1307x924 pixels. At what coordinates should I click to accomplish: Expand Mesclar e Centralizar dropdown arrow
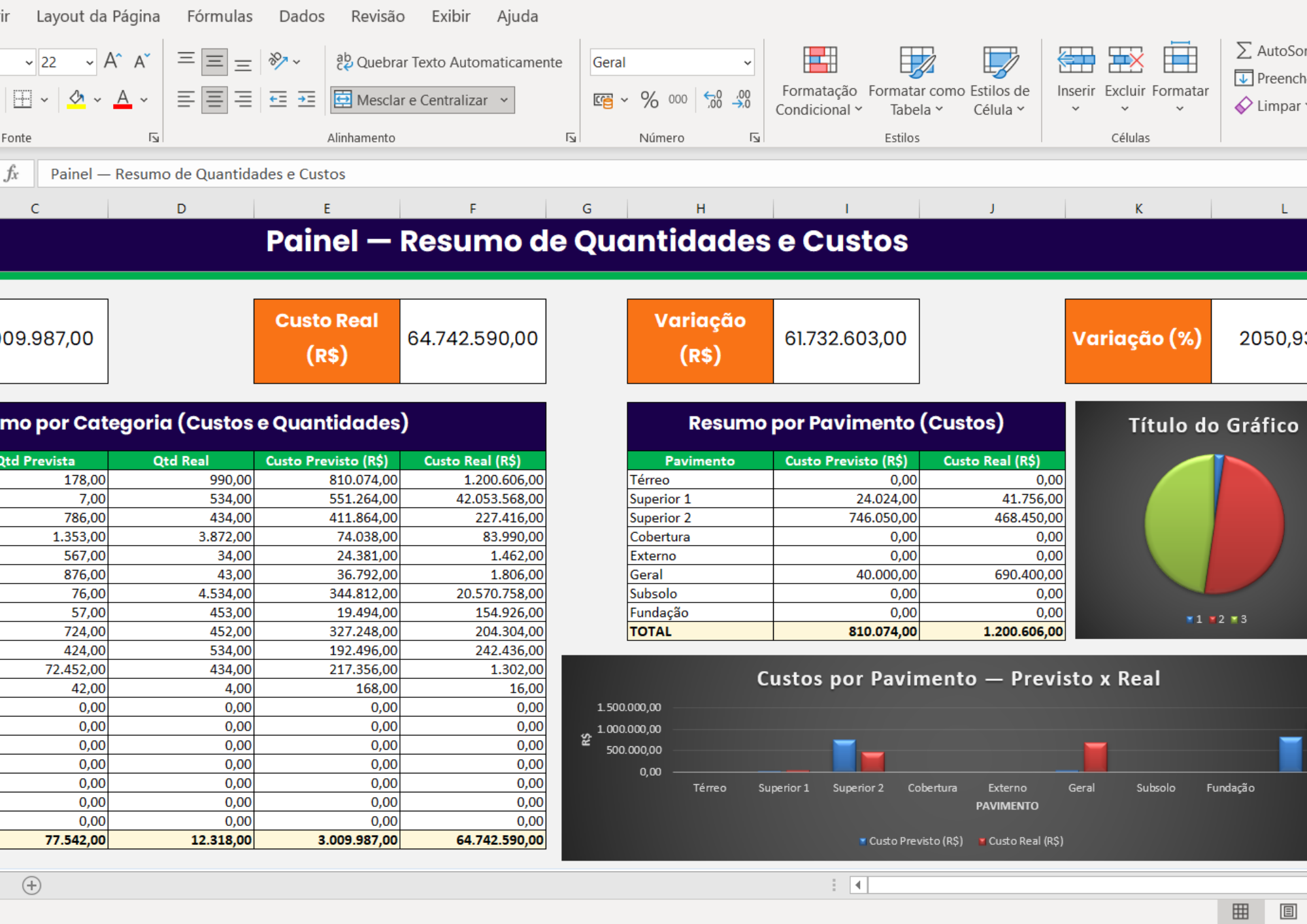click(504, 100)
